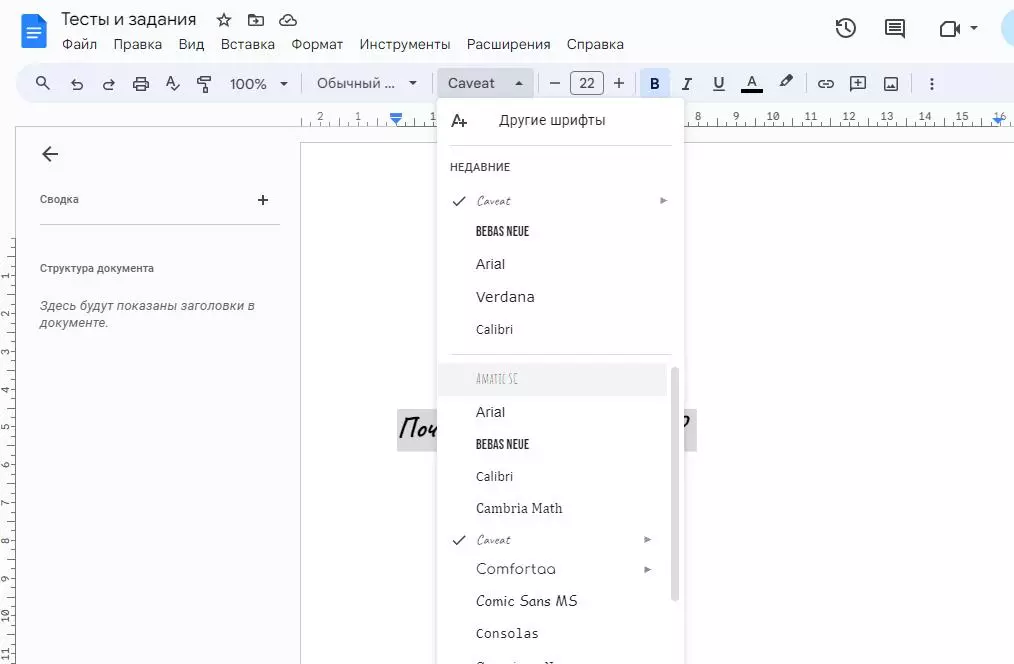Image resolution: width=1014 pixels, height=664 pixels.
Task: Click "Другие шрифты" to add fonts
Action: (x=551, y=121)
